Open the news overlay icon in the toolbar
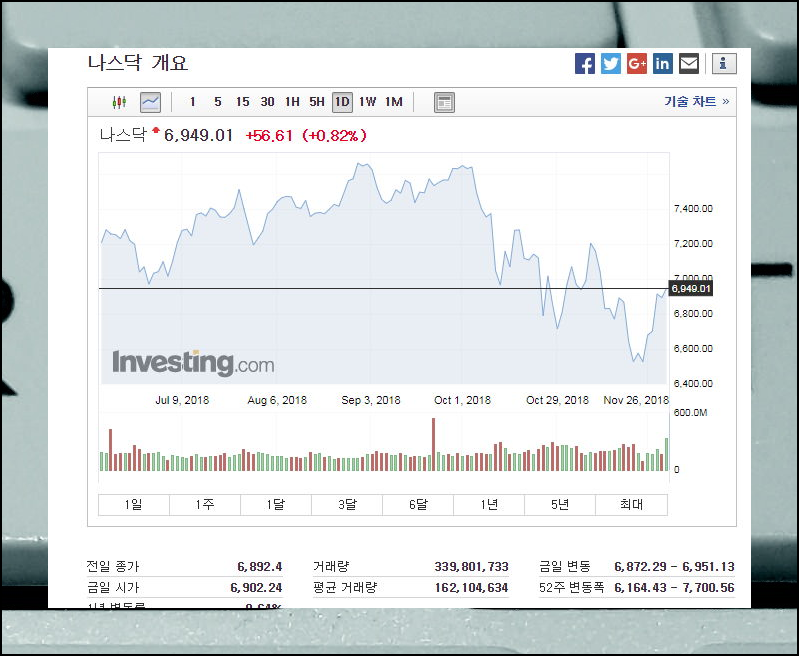 tap(444, 102)
